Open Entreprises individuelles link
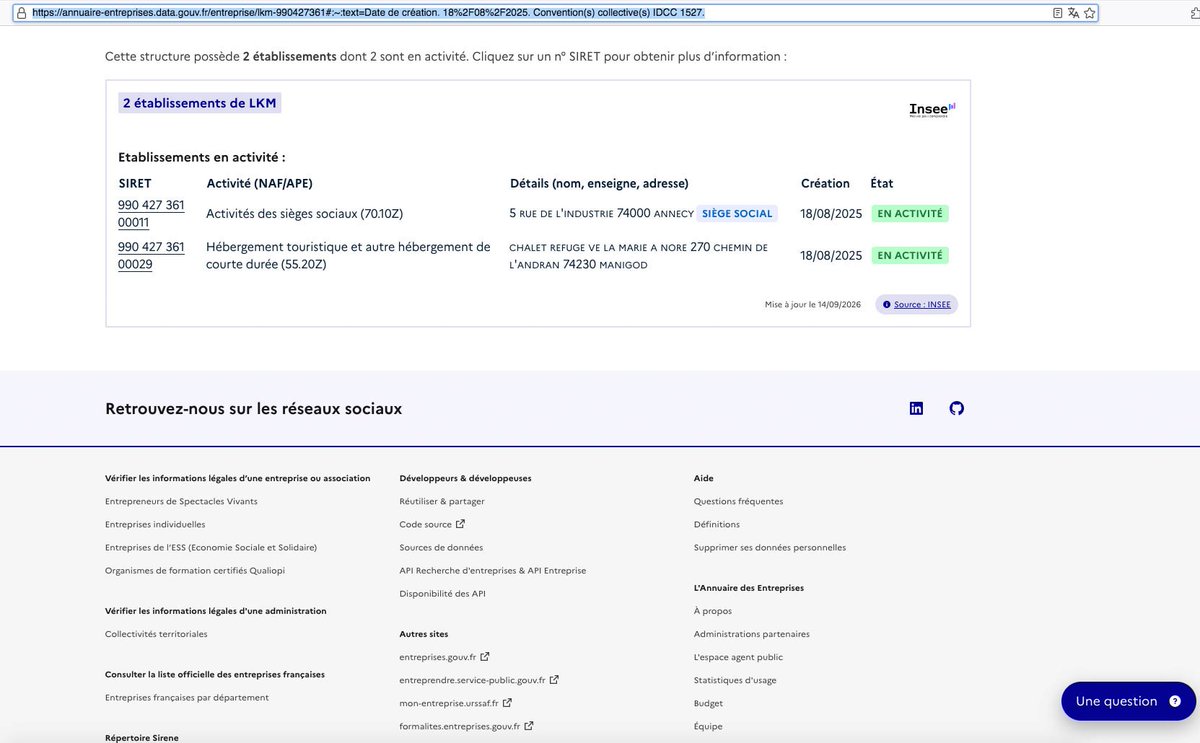1200x743 pixels. pyautogui.click(x=155, y=524)
